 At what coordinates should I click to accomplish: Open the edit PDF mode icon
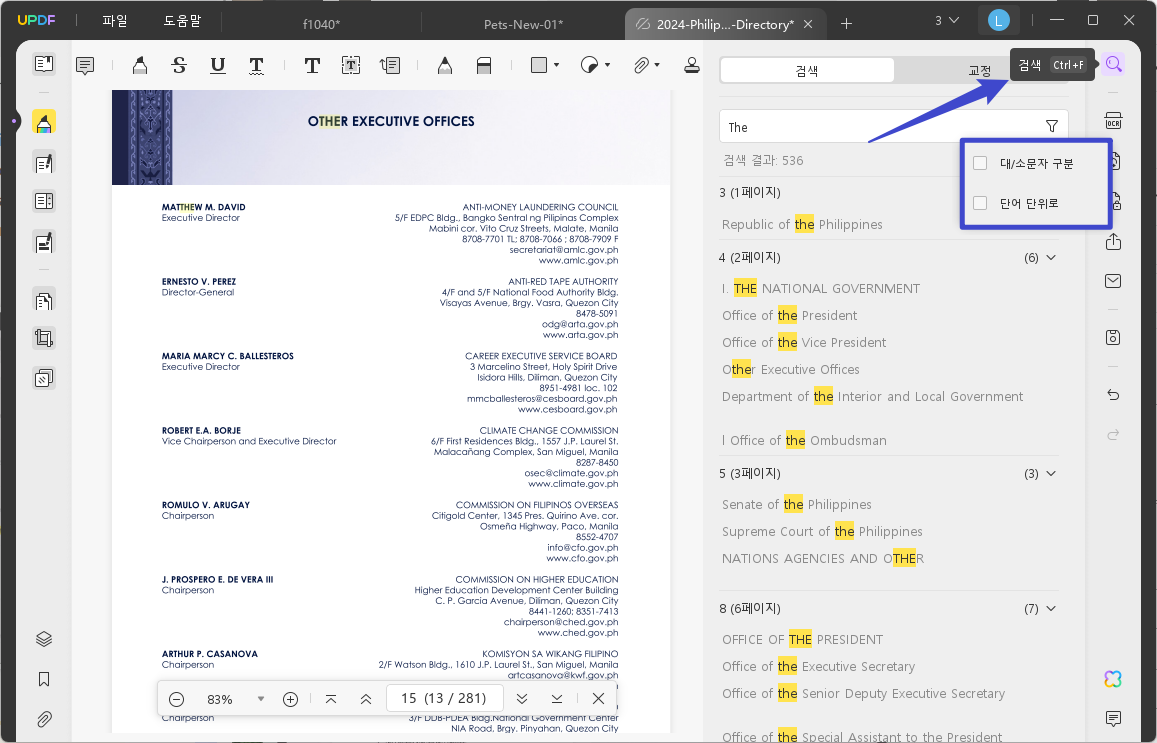44,163
